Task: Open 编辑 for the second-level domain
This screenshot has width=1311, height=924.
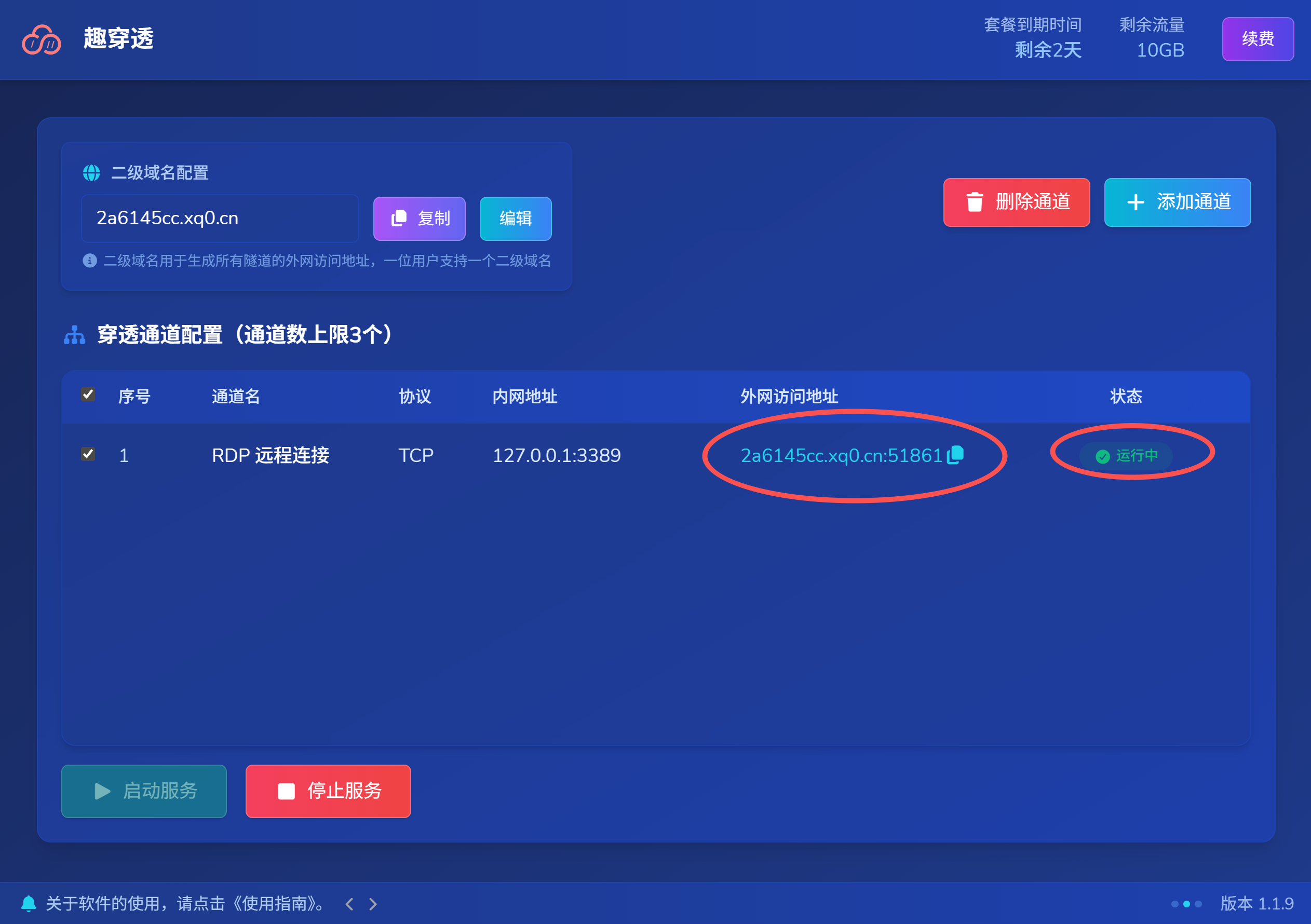Action: point(515,219)
